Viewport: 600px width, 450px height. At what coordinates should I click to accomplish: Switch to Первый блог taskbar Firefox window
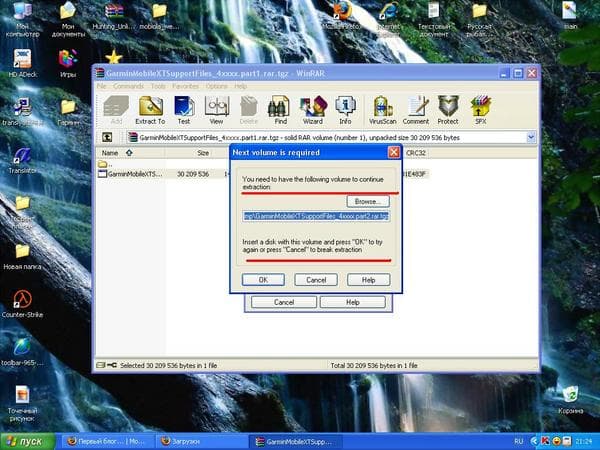coord(106,441)
